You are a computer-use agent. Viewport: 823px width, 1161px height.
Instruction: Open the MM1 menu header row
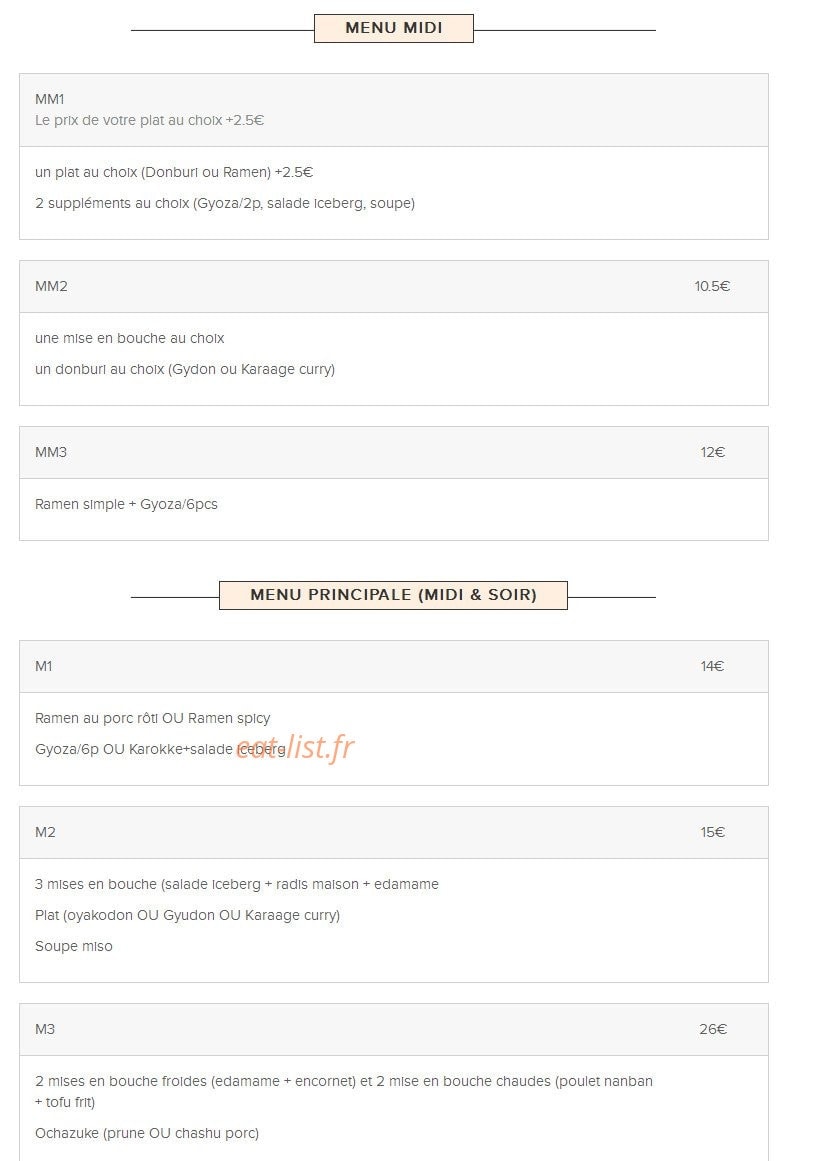point(394,110)
